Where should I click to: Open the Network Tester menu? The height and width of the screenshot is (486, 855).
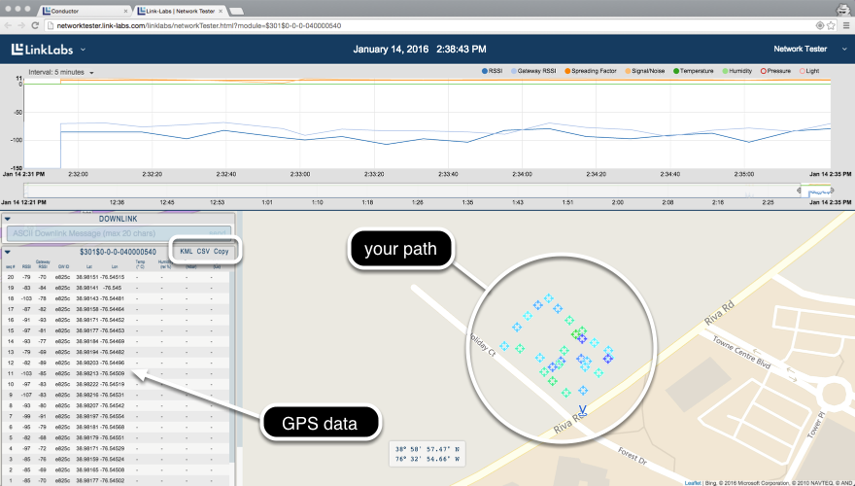tap(800, 48)
